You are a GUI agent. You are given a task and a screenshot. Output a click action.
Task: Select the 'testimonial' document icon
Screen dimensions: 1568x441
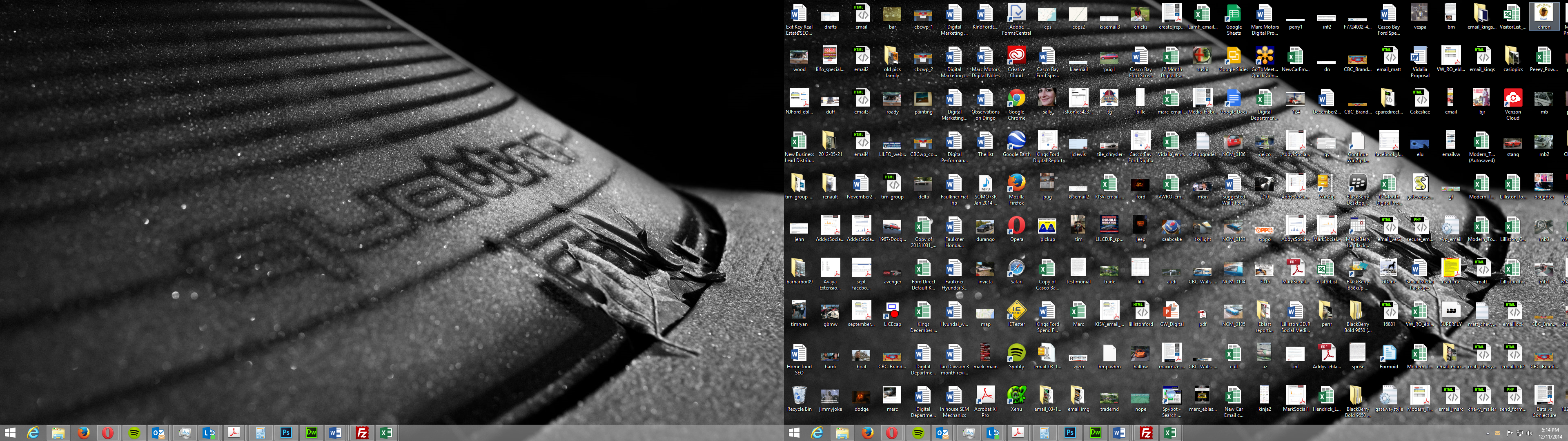click(x=1078, y=272)
